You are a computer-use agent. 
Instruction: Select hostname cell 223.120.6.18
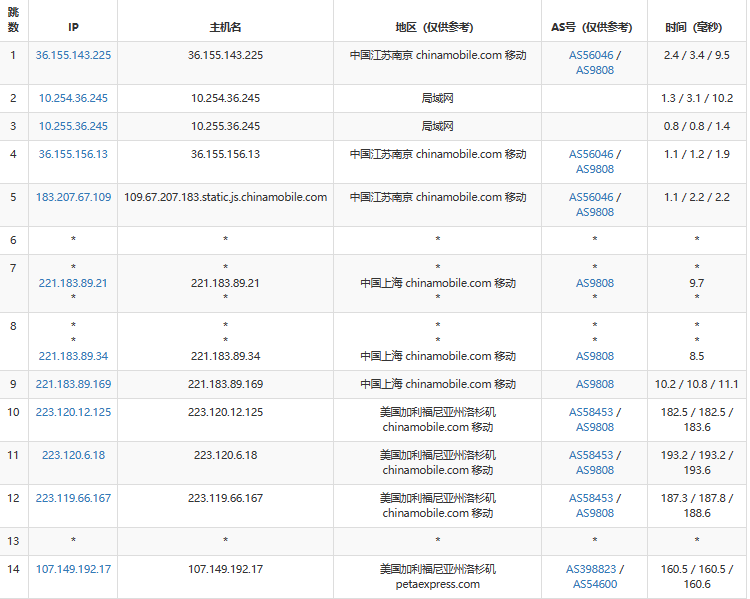click(225, 455)
